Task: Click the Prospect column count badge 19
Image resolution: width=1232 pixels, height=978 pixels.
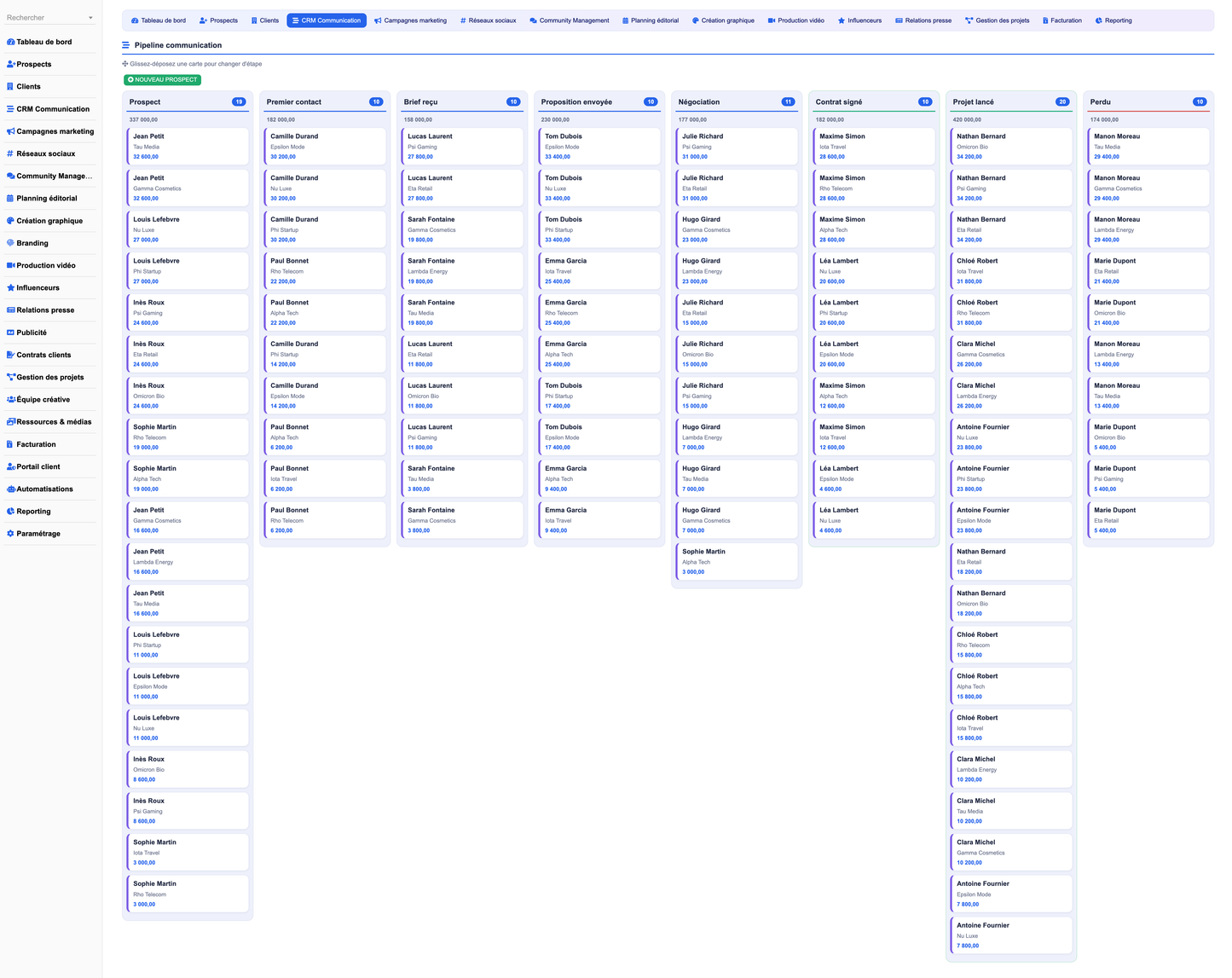Action: pos(239,101)
